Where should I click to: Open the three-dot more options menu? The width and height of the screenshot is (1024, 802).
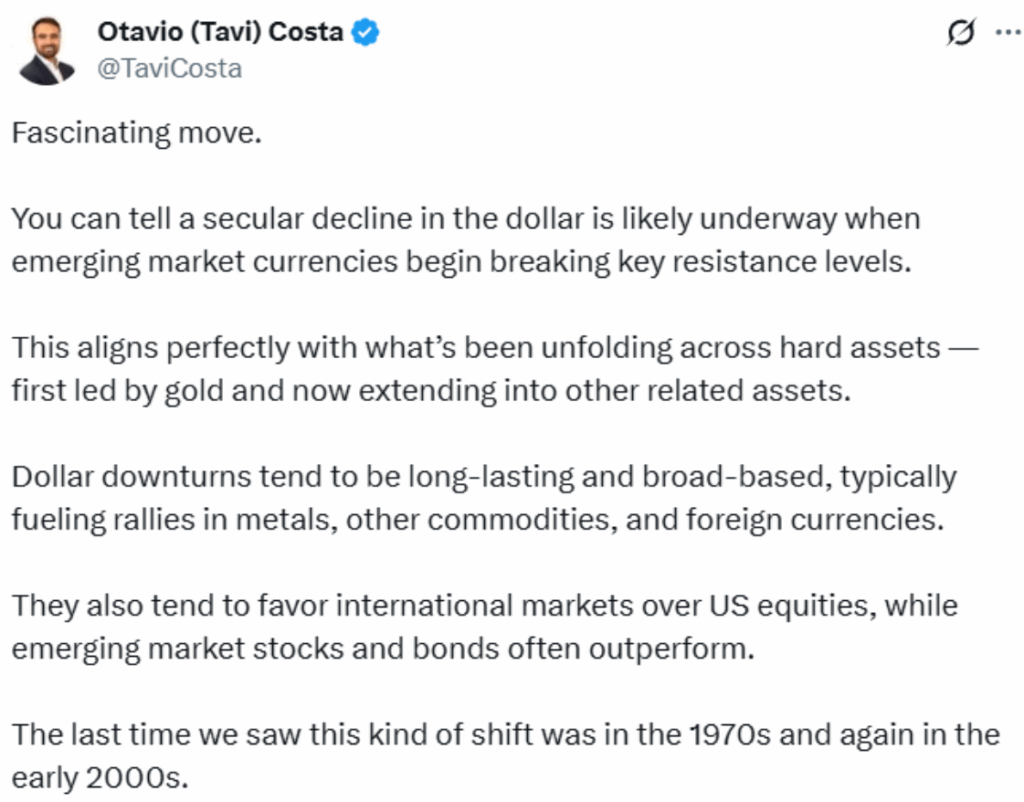coord(1008,31)
